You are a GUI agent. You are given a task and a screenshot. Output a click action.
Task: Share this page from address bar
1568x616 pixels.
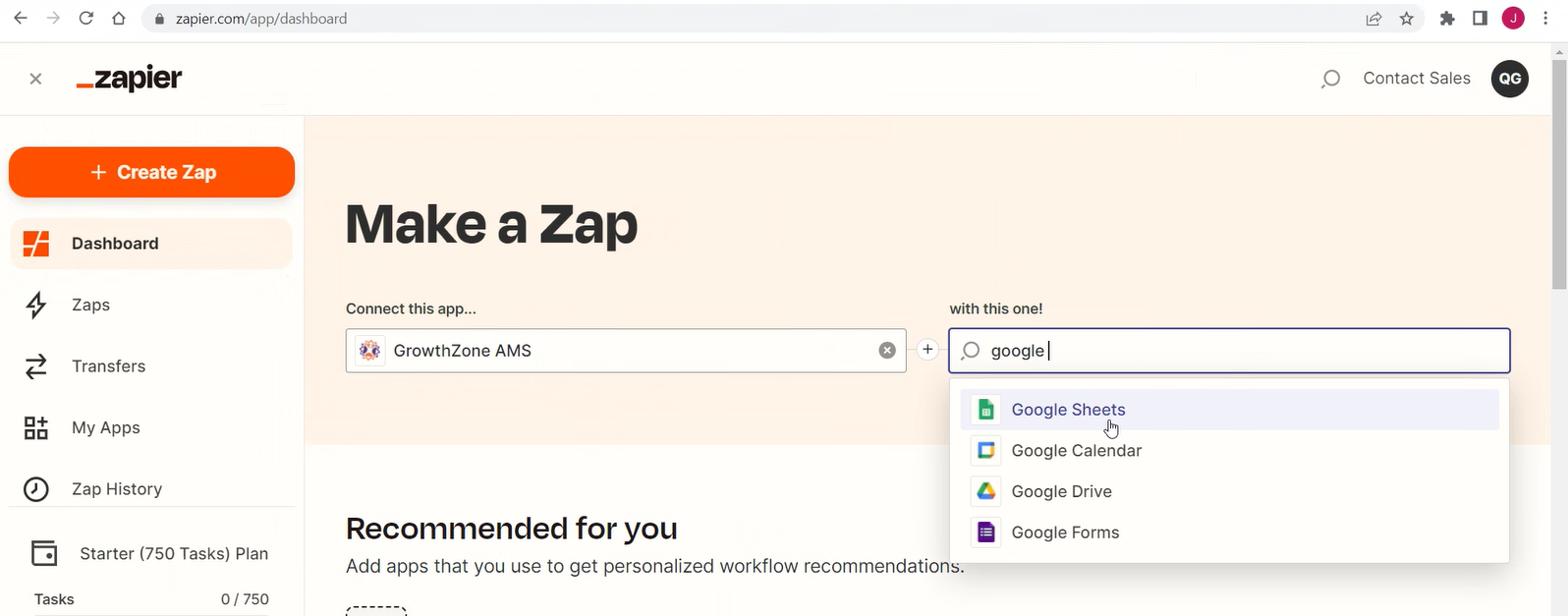click(x=1373, y=19)
